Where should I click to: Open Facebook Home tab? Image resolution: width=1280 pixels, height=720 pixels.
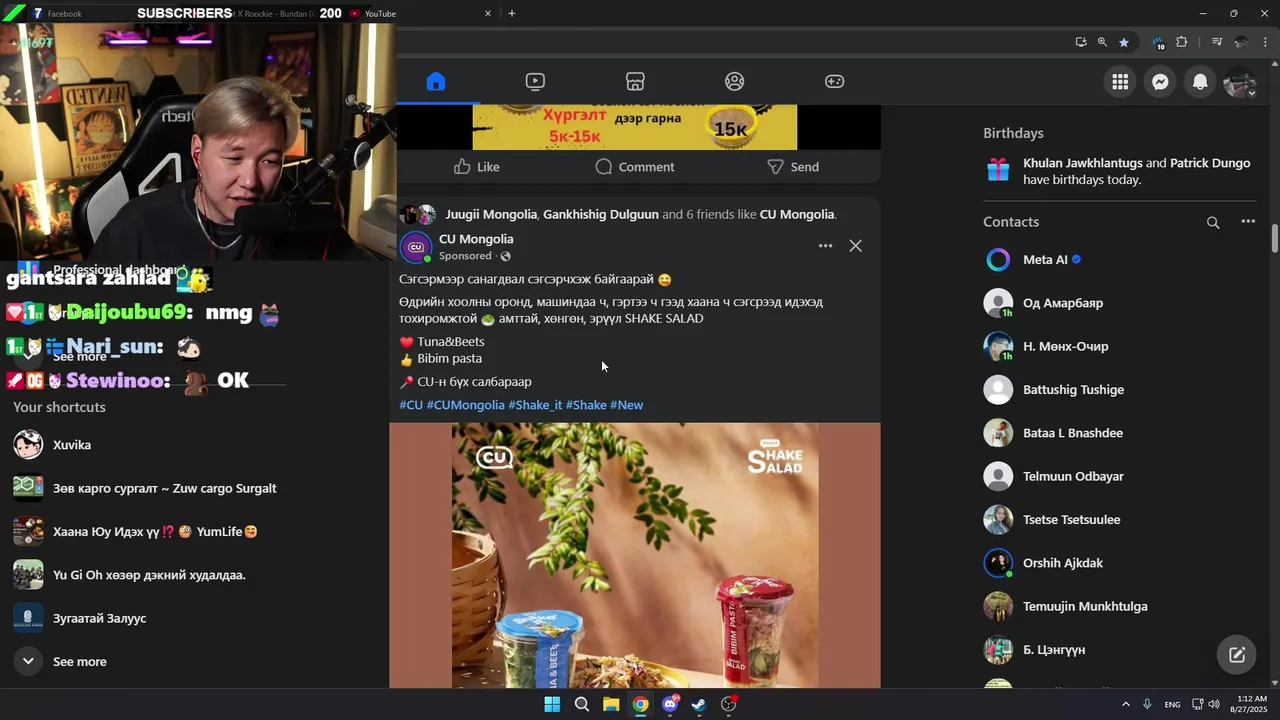(x=436, y=82)
